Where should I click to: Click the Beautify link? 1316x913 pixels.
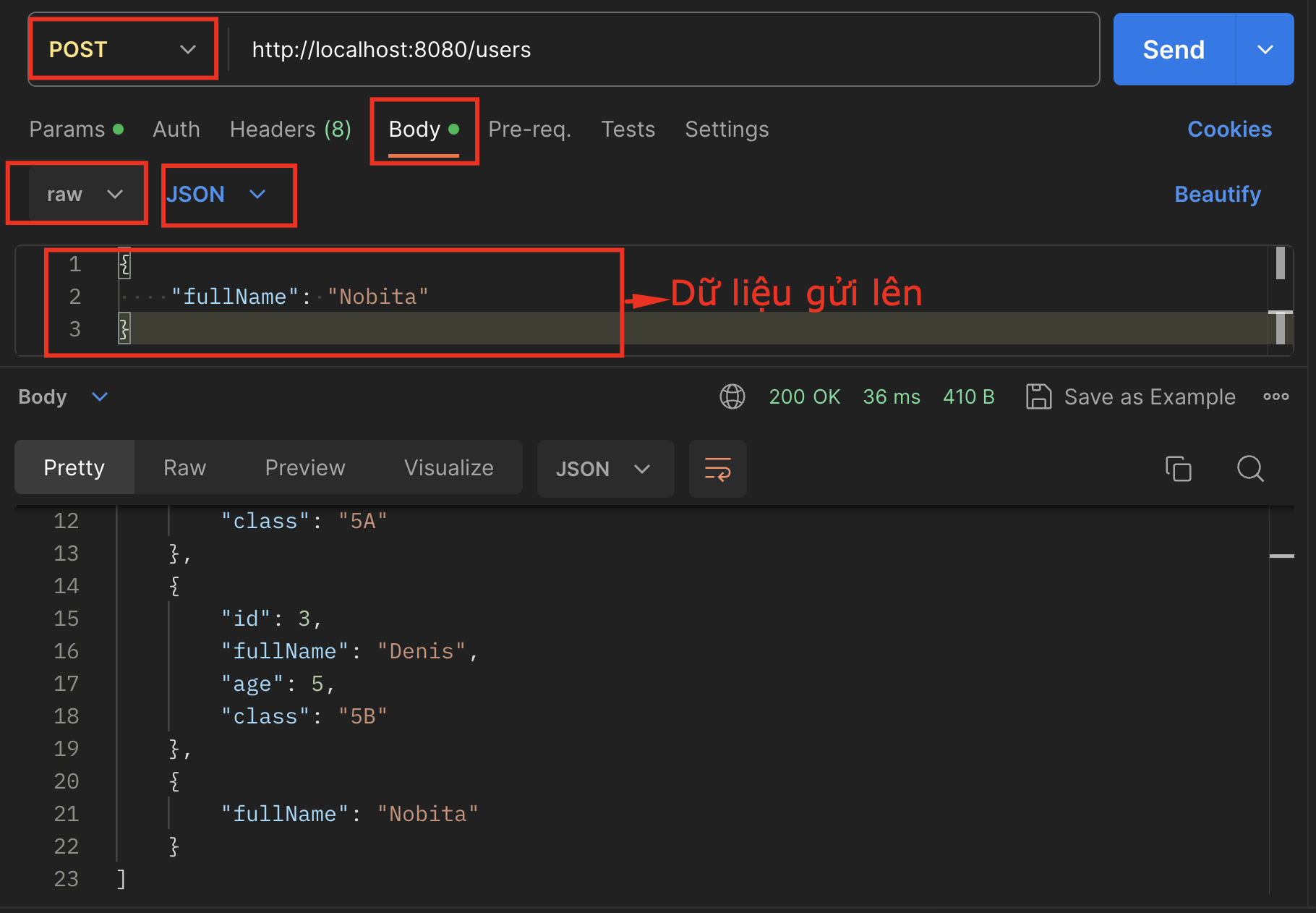pos(1217,195)
